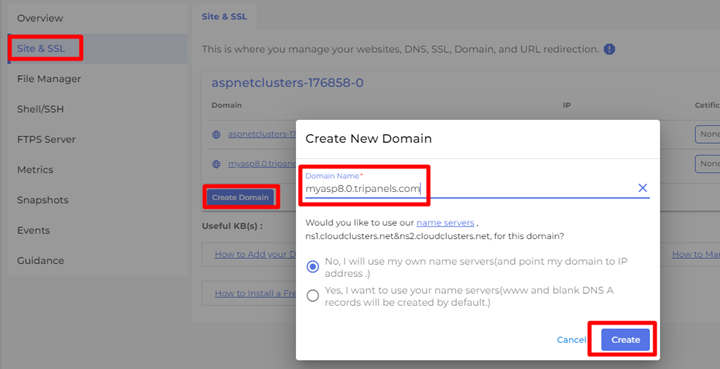Select Shell/SSH sidebar item
The width and height of the screenshot is (720, 369).
(40, 109)
